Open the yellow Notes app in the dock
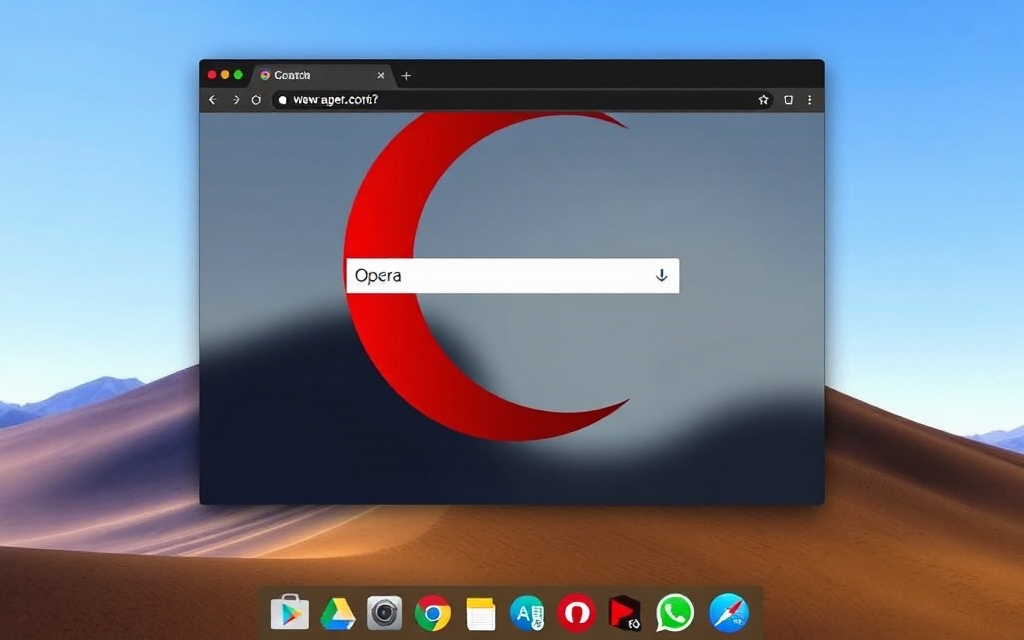1024x640 pixels. coord(481,614)
